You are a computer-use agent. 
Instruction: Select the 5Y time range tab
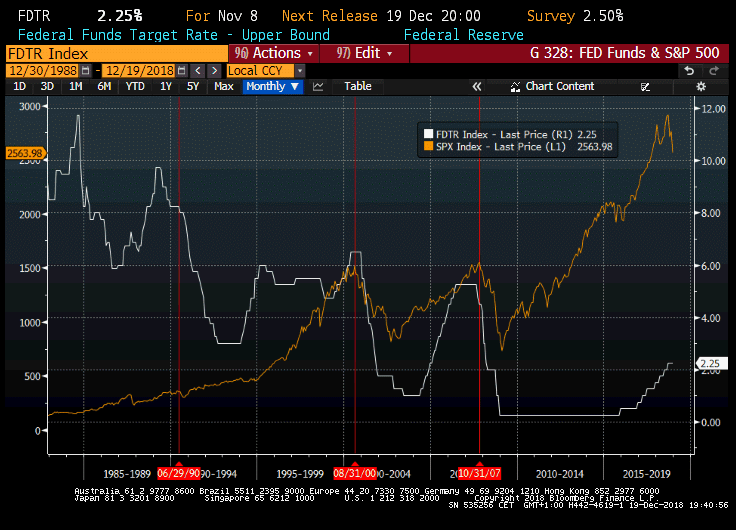(x=193, y=87)
